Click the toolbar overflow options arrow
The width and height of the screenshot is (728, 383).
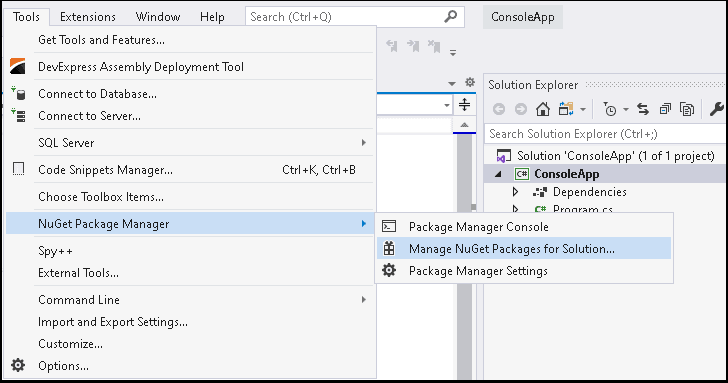coord(453,52)
